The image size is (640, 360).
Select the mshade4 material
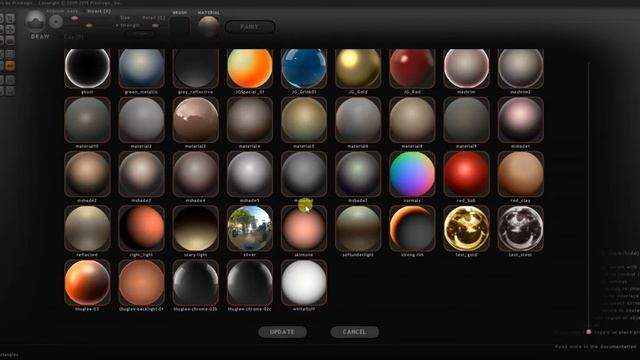click(196, 174)
